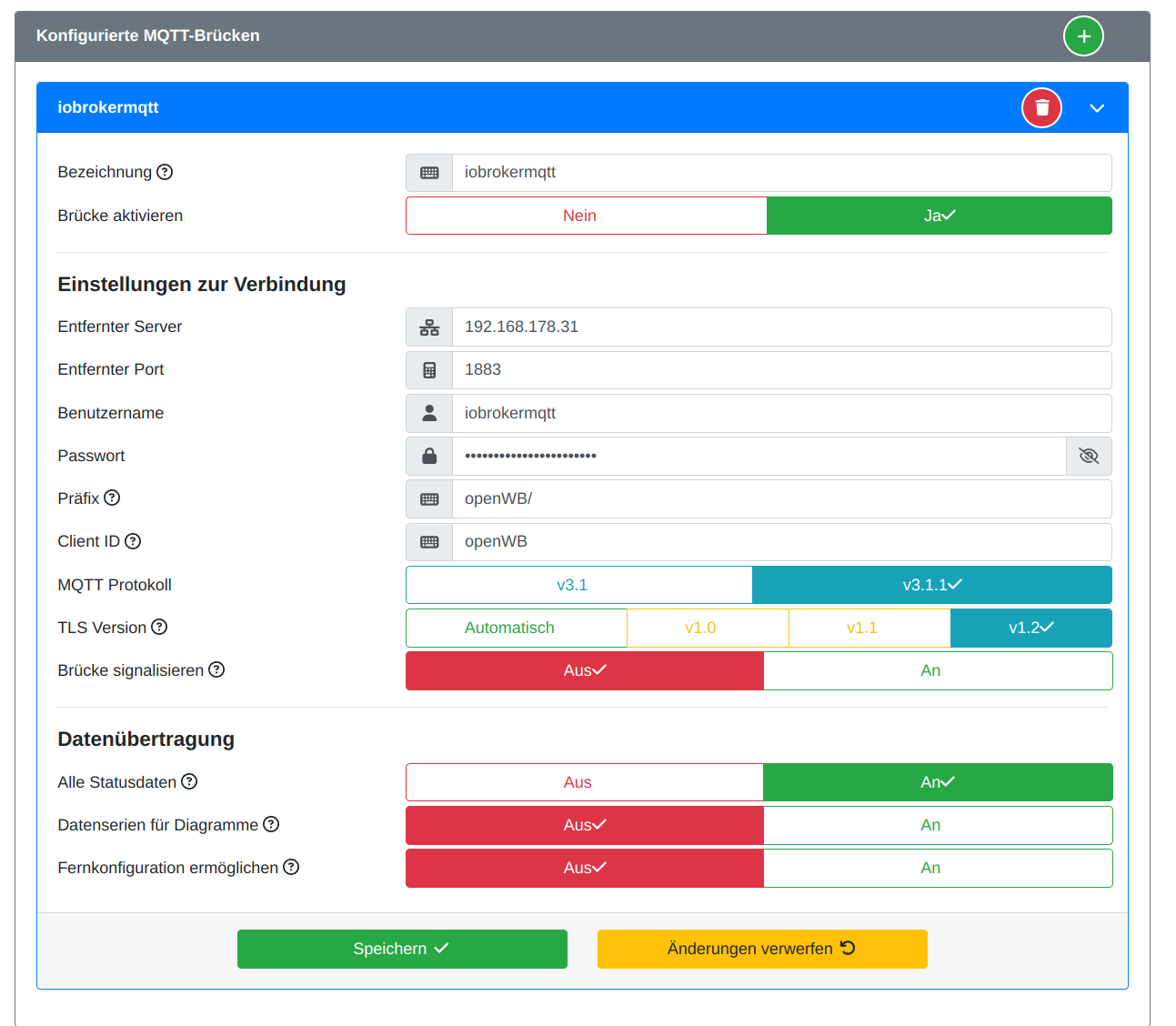Edit the Client ID field
Image resolution: width=1176 pixels, height=1026 pixels.
tap(782, 542)
